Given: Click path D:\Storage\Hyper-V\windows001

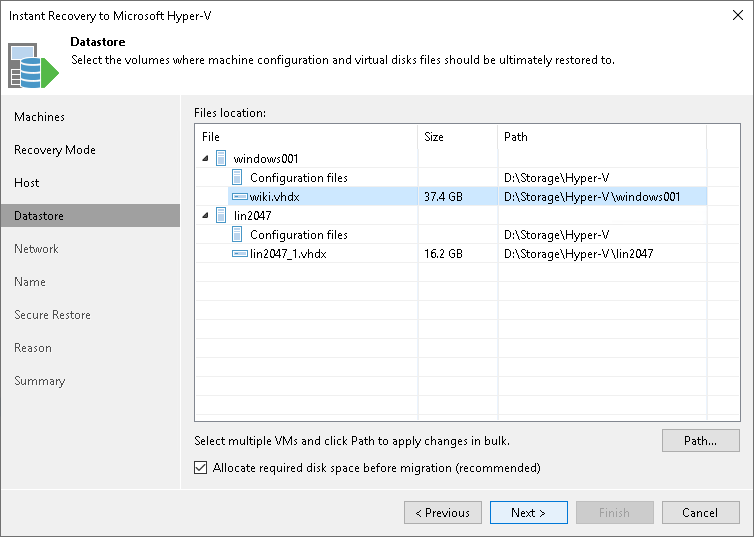Looking at the screenshot, I should 592,197.
